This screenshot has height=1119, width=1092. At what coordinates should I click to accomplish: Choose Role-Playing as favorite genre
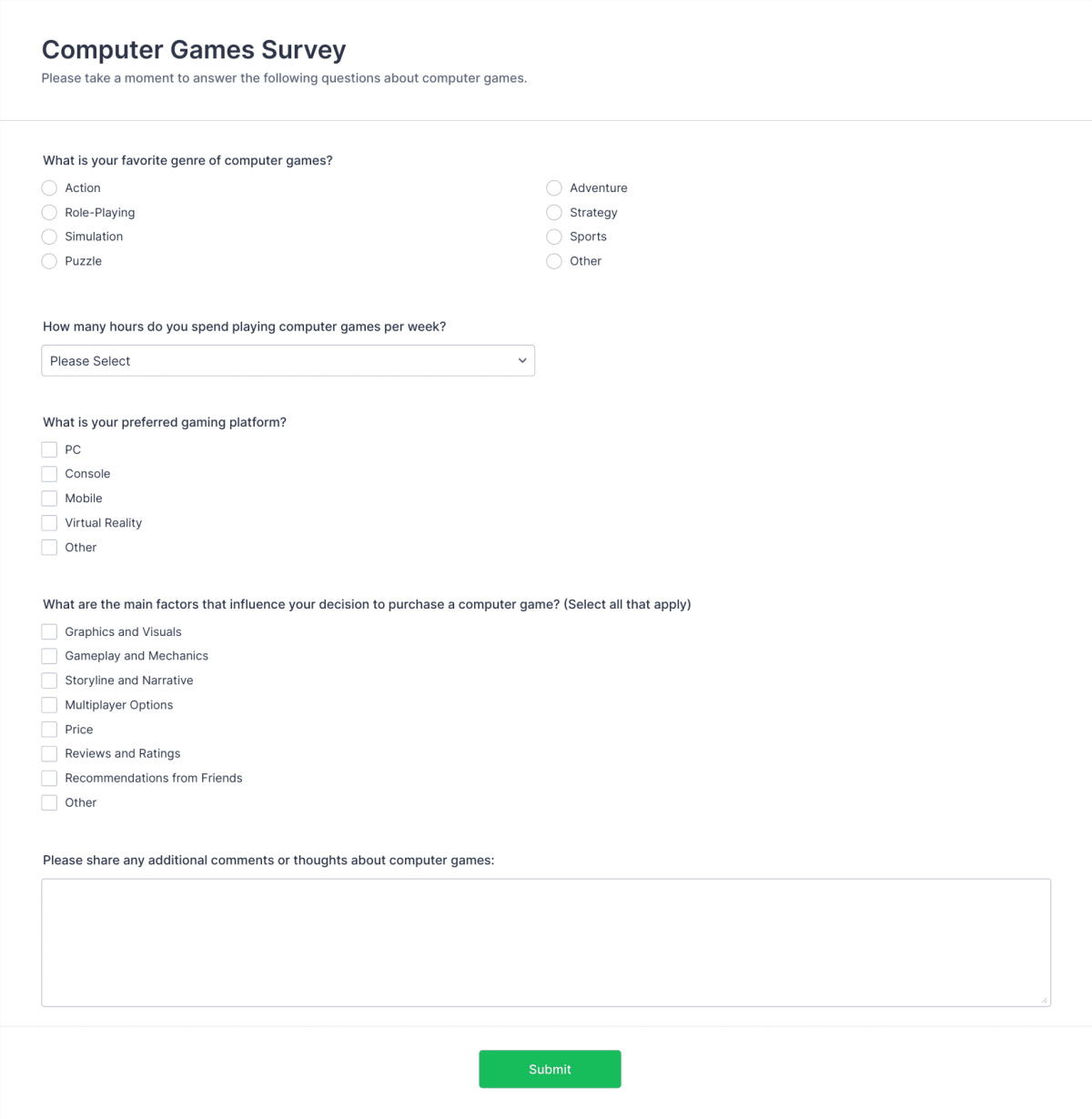coord(49,212)
